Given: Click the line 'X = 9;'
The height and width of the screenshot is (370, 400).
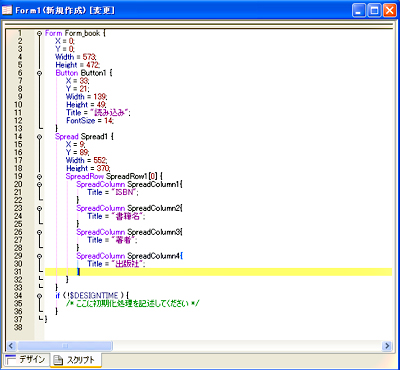Looking at the screenshot, I should [75, 145].
